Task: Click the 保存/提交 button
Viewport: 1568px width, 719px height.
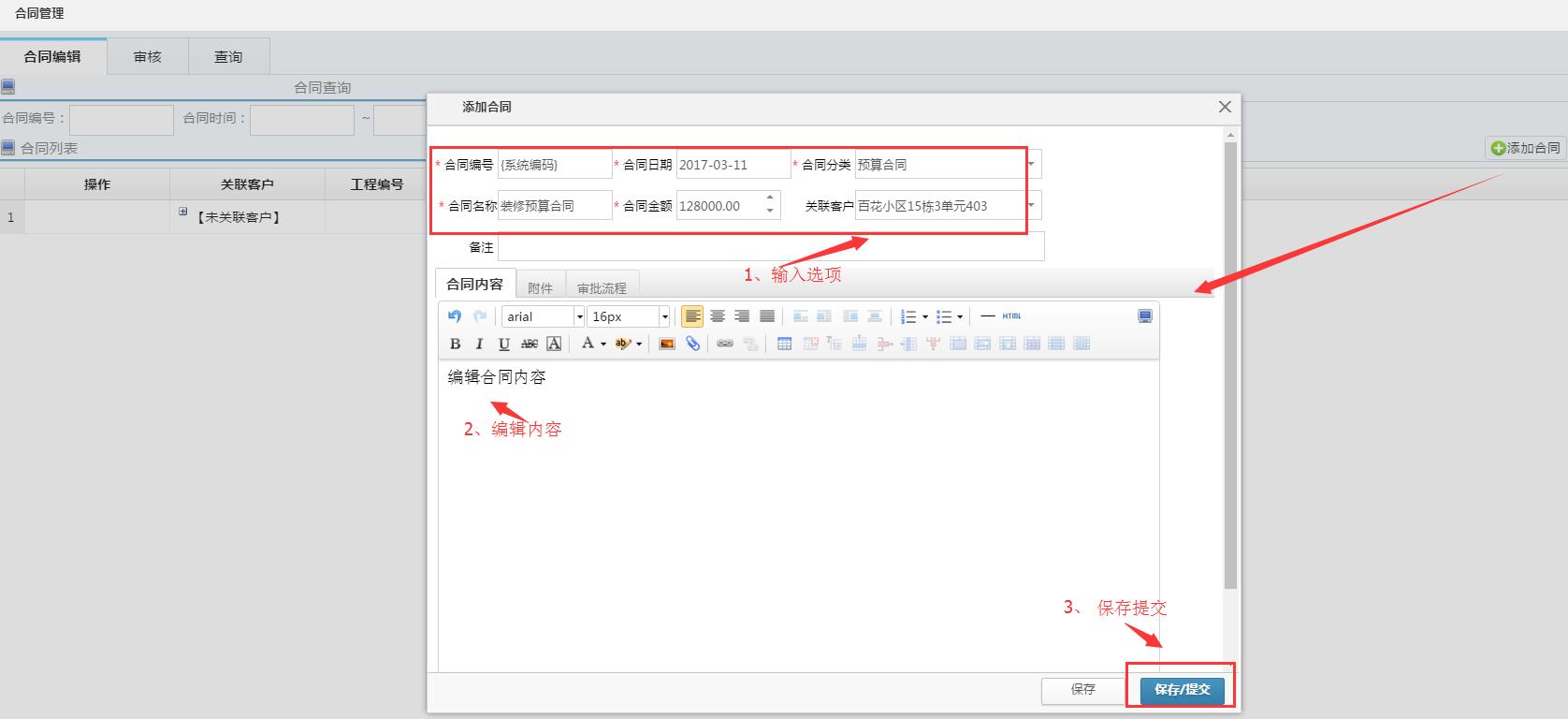Action: (x=1182, y=689)
